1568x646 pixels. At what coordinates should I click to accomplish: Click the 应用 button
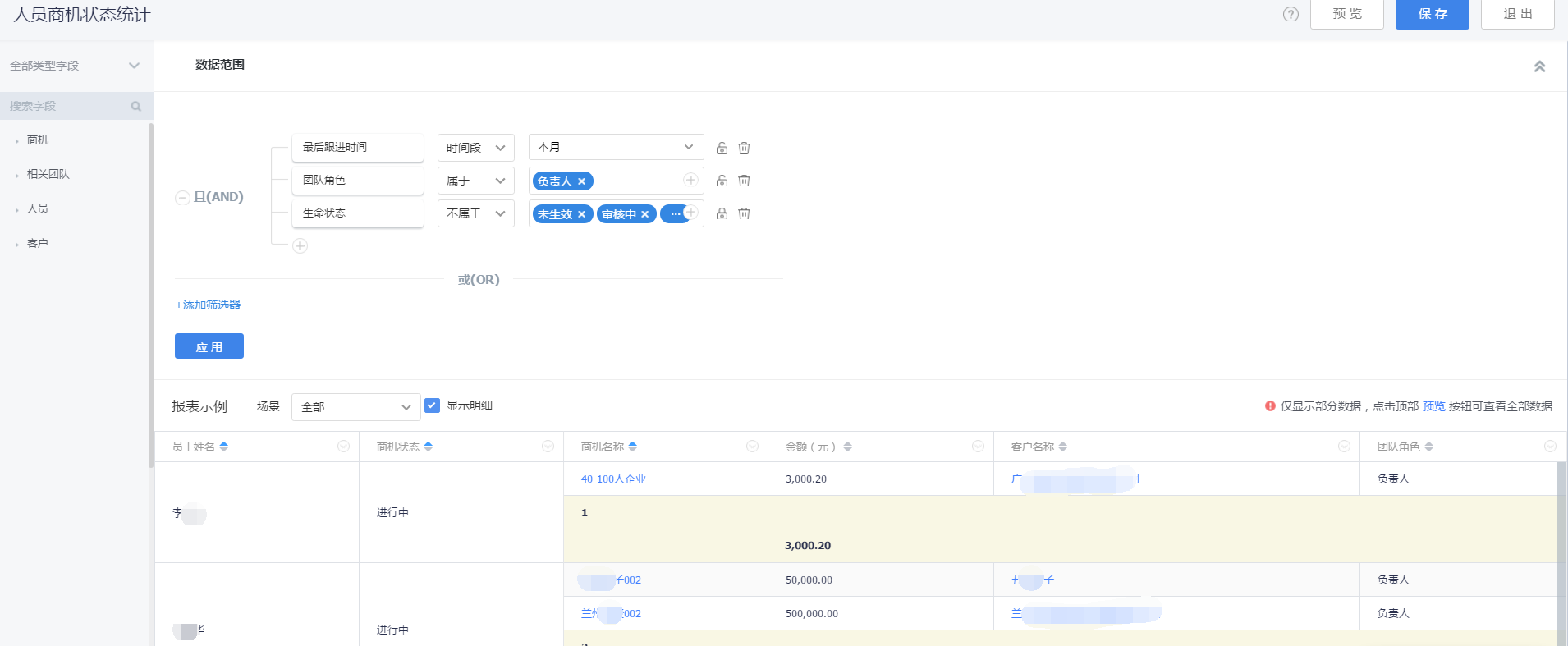[209, 346]
